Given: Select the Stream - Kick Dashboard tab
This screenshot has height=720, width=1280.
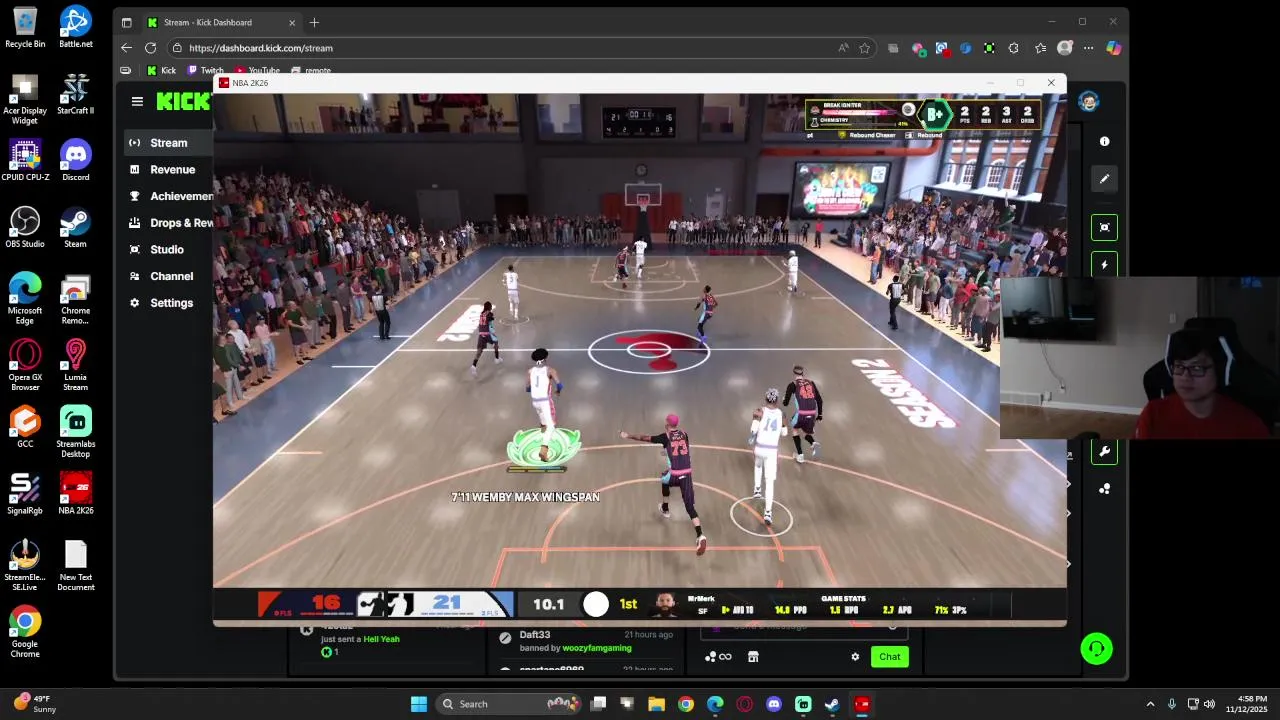Looking at the screenshot, I should (x=221, y=22).
